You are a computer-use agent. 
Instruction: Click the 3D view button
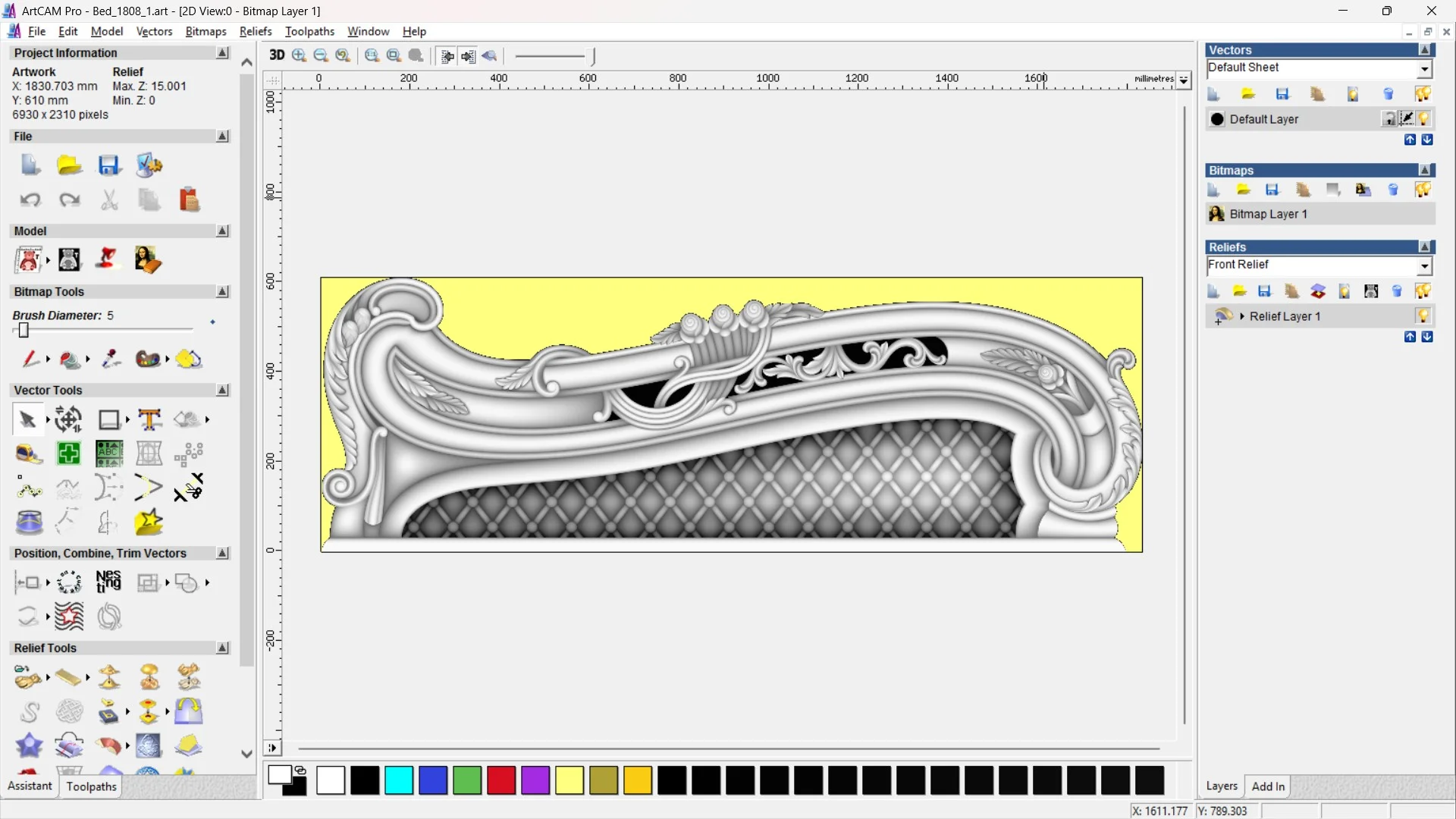pyautogui.click(x=277, y=55)
